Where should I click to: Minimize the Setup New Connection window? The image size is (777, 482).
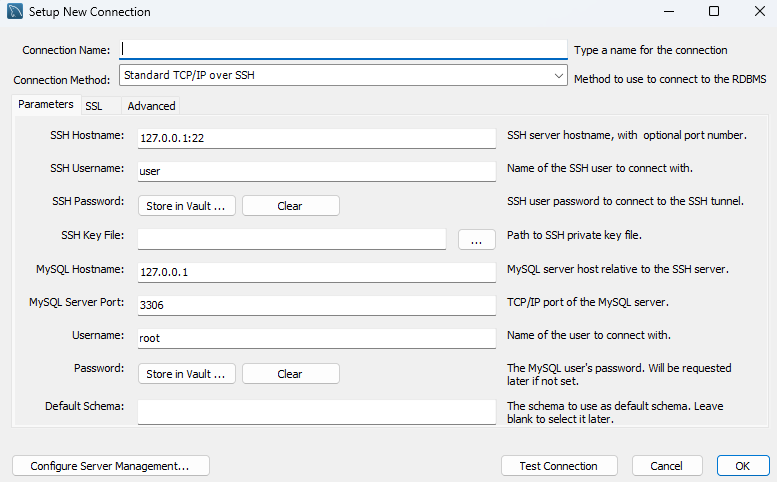tap(669, 11)
